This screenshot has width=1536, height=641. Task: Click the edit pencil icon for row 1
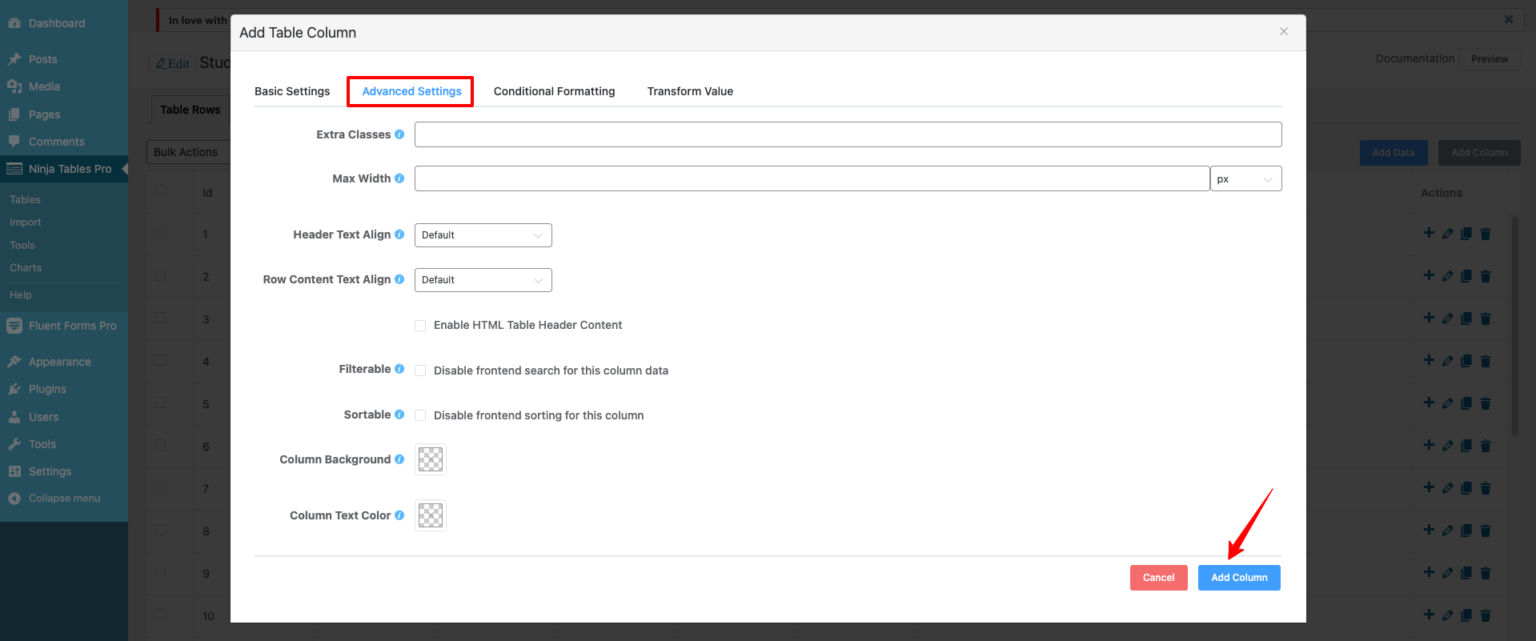[x=1447, y=233]
